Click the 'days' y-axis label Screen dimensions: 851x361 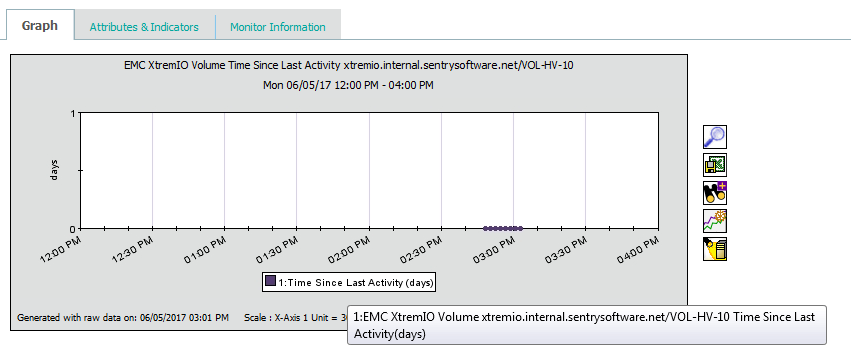(x=54, y=170)
